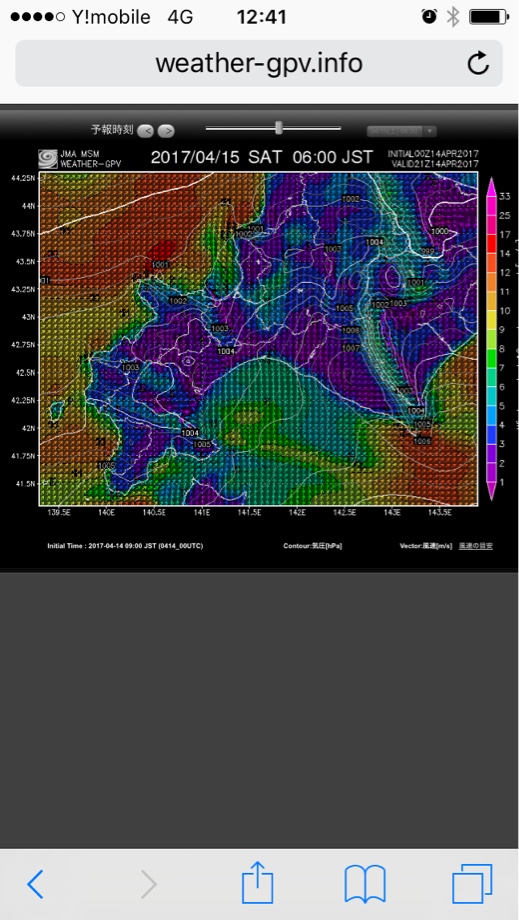The width and height of the screenshot is (519, 920).
Task: Click the forecast time slider handle
Action: pos(279,127)
